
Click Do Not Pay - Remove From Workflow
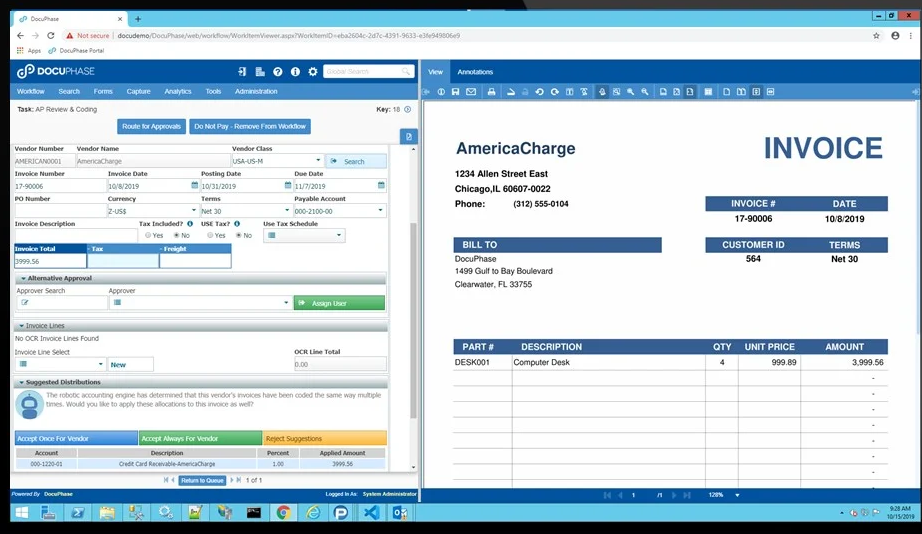[x=250, y=126]
